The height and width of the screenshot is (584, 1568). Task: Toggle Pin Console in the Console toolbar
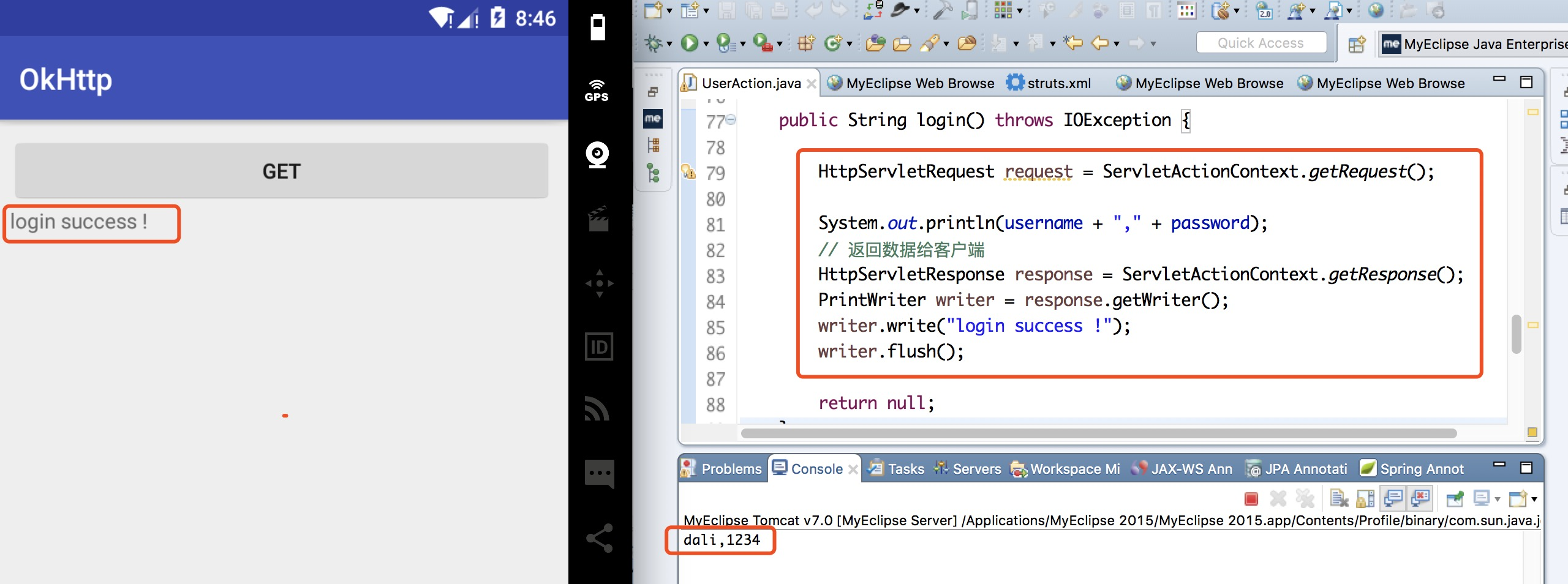point(1455,499)
